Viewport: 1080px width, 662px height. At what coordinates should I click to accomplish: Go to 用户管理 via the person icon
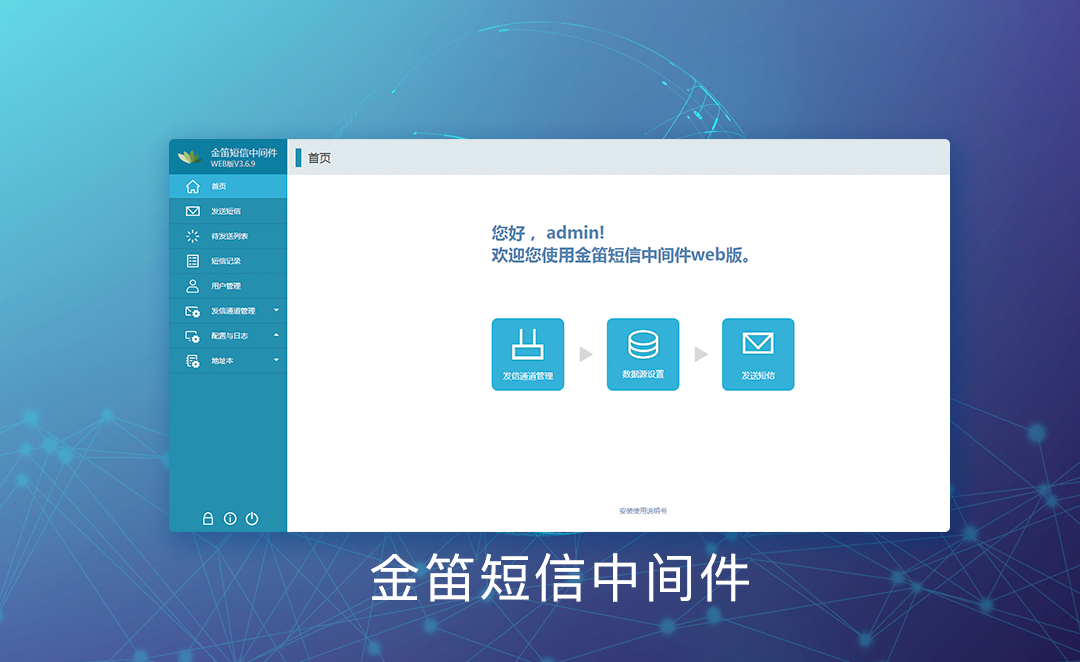(x=193, y=286)
